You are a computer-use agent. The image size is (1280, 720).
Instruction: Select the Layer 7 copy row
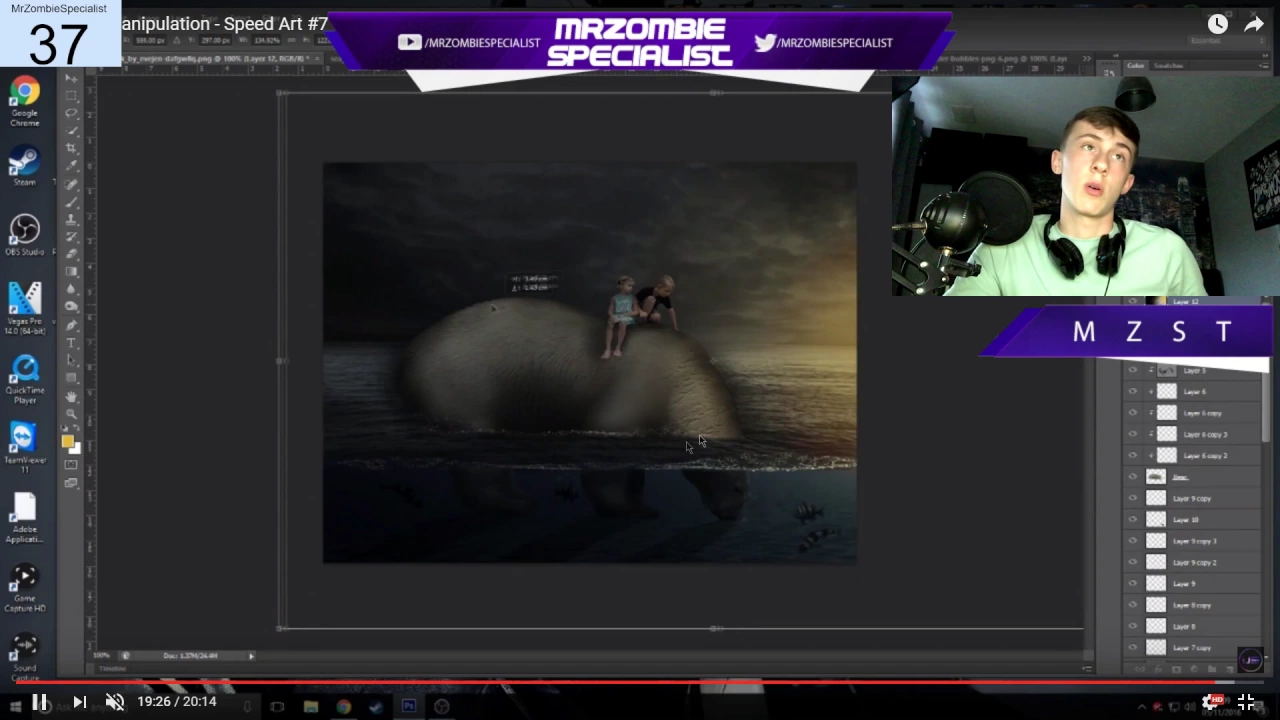(x=1193, y=648)
